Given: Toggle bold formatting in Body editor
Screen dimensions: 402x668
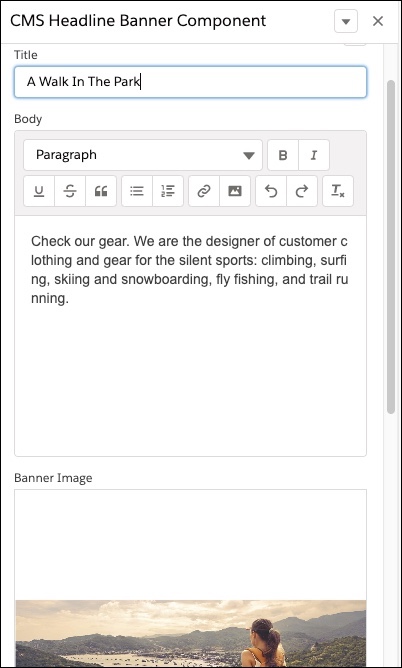Looking at the screenshot, I should coord(283,155).
